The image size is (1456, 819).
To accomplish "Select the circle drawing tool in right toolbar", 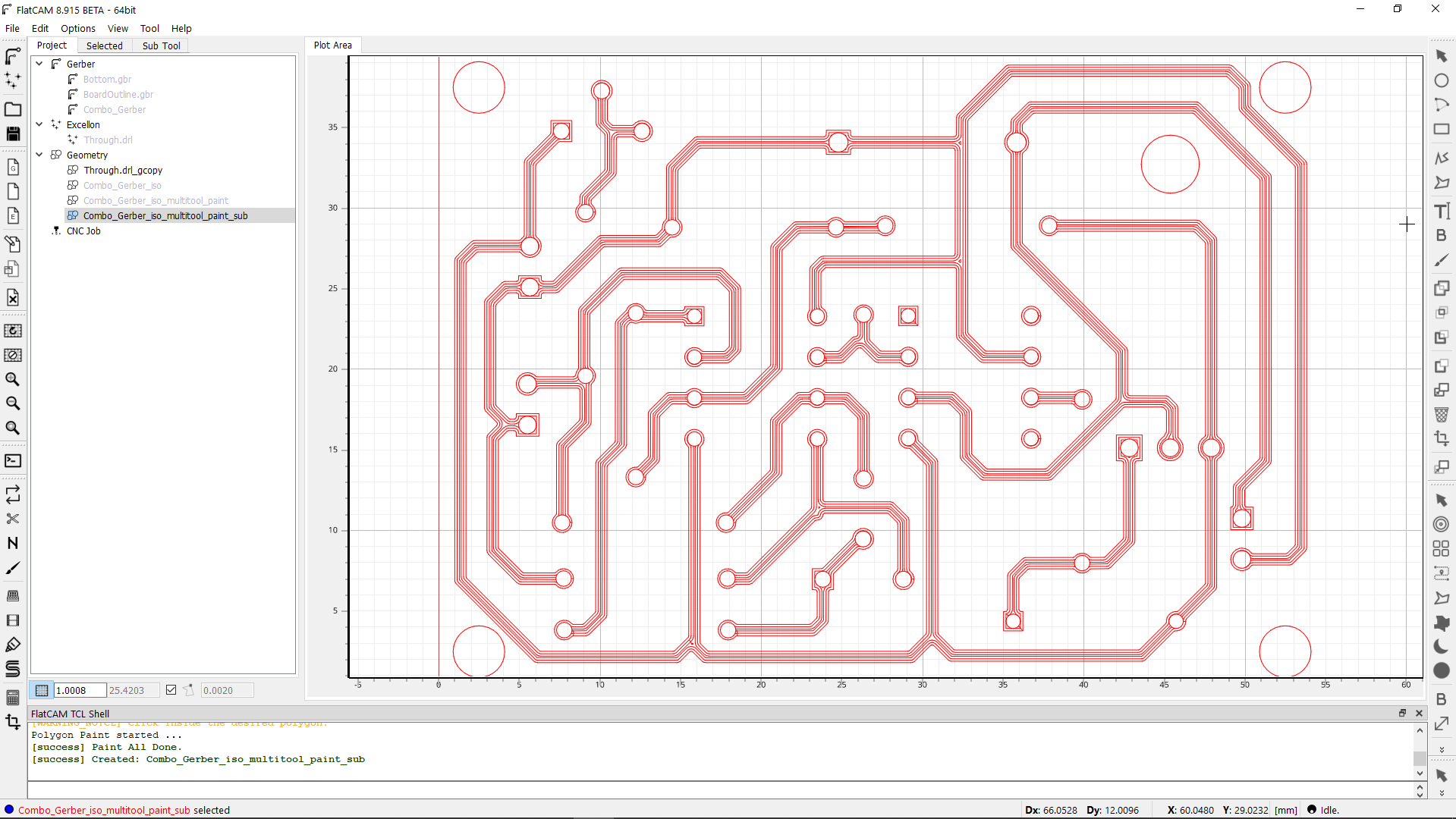I will (x=1442, y=80).
